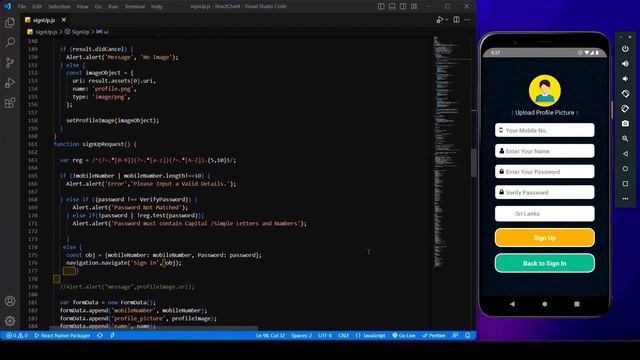
Task: Click emulator toolbar overview square icon
Action: (x=625, y=184)
